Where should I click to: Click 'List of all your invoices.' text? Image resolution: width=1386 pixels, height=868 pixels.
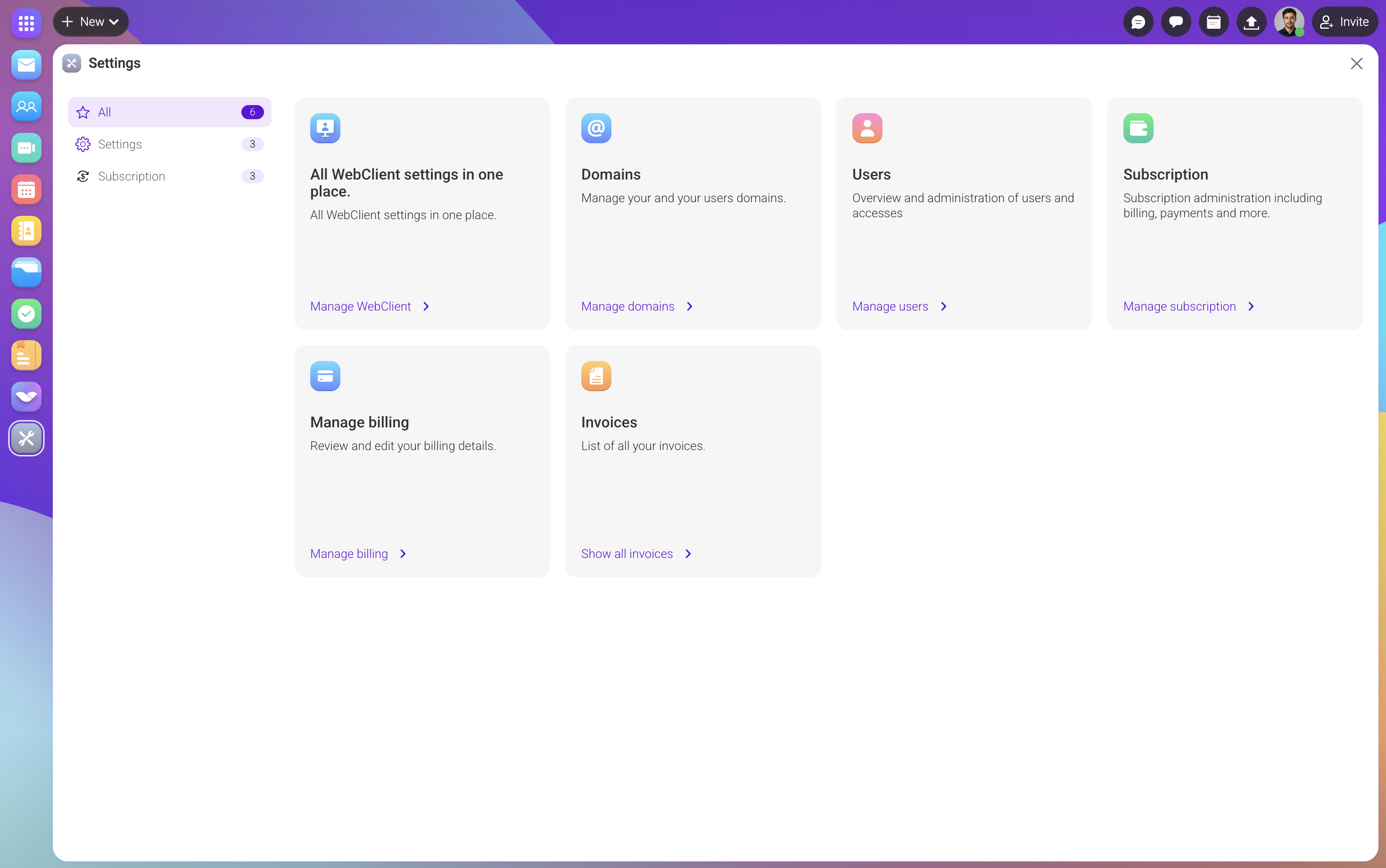tap(643, 446)
